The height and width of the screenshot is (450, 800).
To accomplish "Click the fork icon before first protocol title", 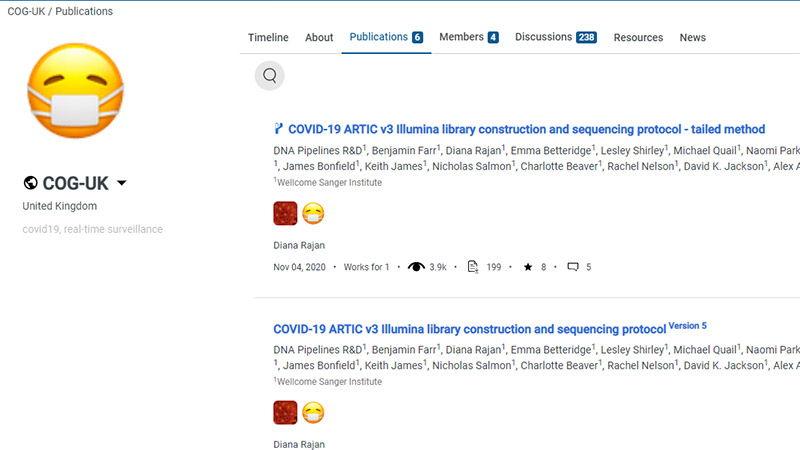I will tap(279, 129).
